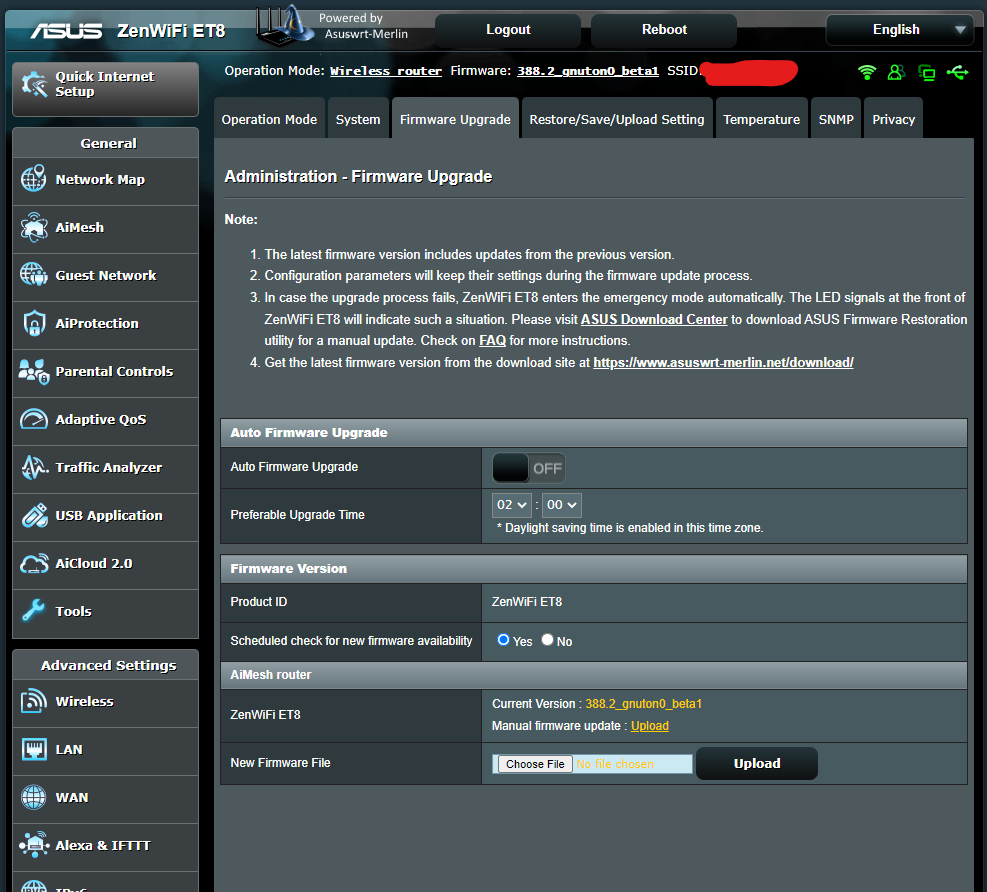Switch to the Restore/Save/Upload Setting tab
987x892 pixels.
coord(615,118)
